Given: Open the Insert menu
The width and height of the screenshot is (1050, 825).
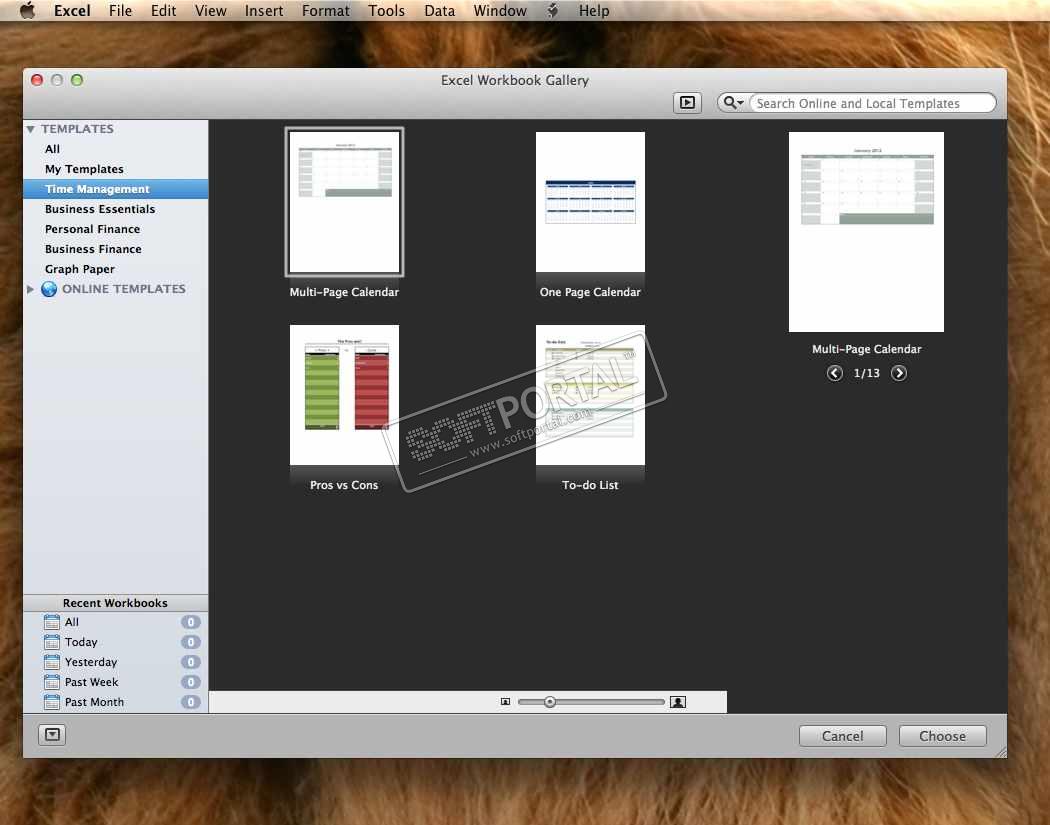Looking at the screenshot, I should point(264,11).
